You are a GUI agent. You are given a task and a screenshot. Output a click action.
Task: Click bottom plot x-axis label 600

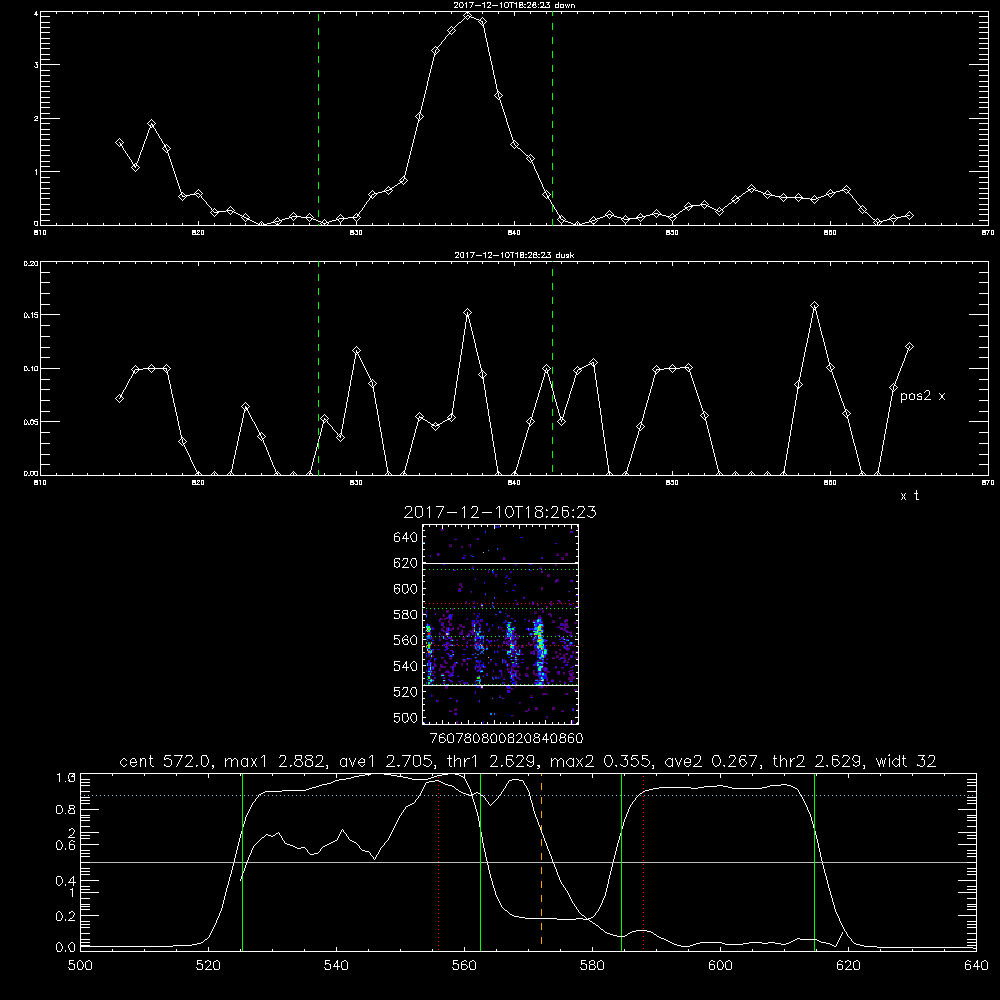click(x=721, y=966)
